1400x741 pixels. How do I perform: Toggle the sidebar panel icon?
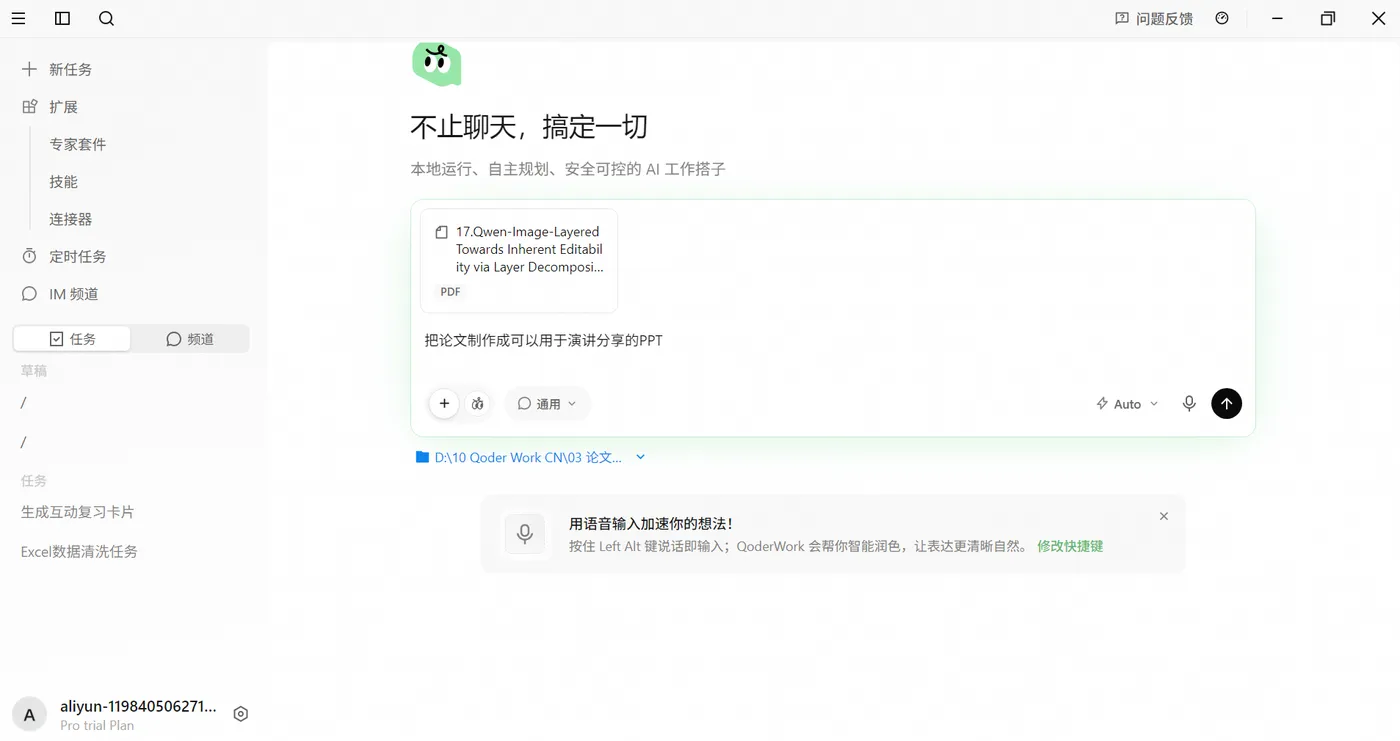(62, 18)
